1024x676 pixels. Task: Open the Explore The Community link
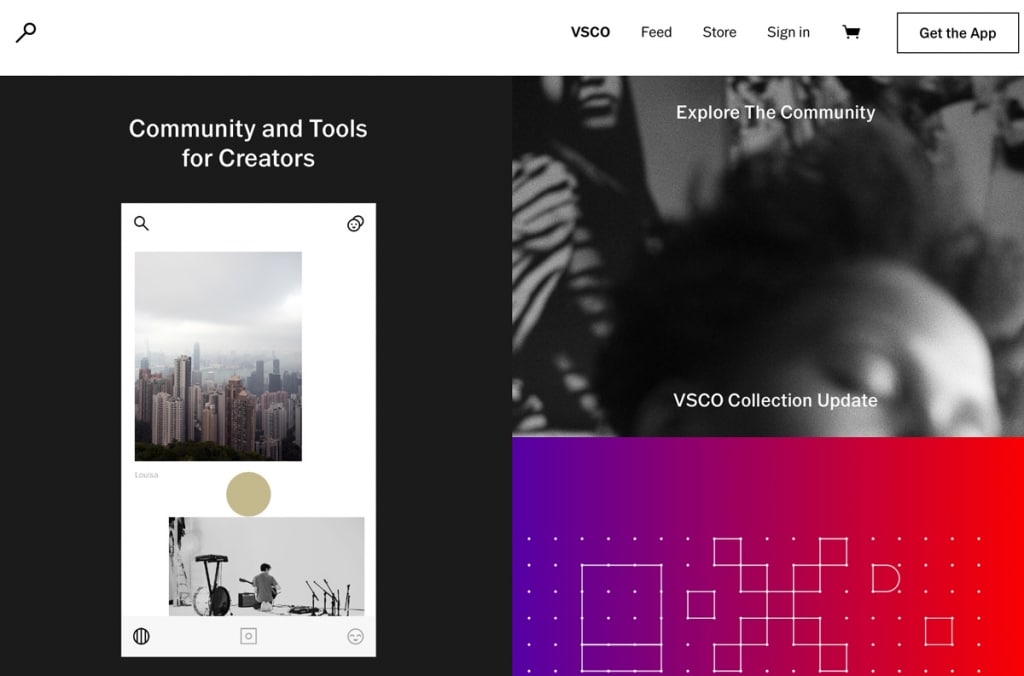775,112
